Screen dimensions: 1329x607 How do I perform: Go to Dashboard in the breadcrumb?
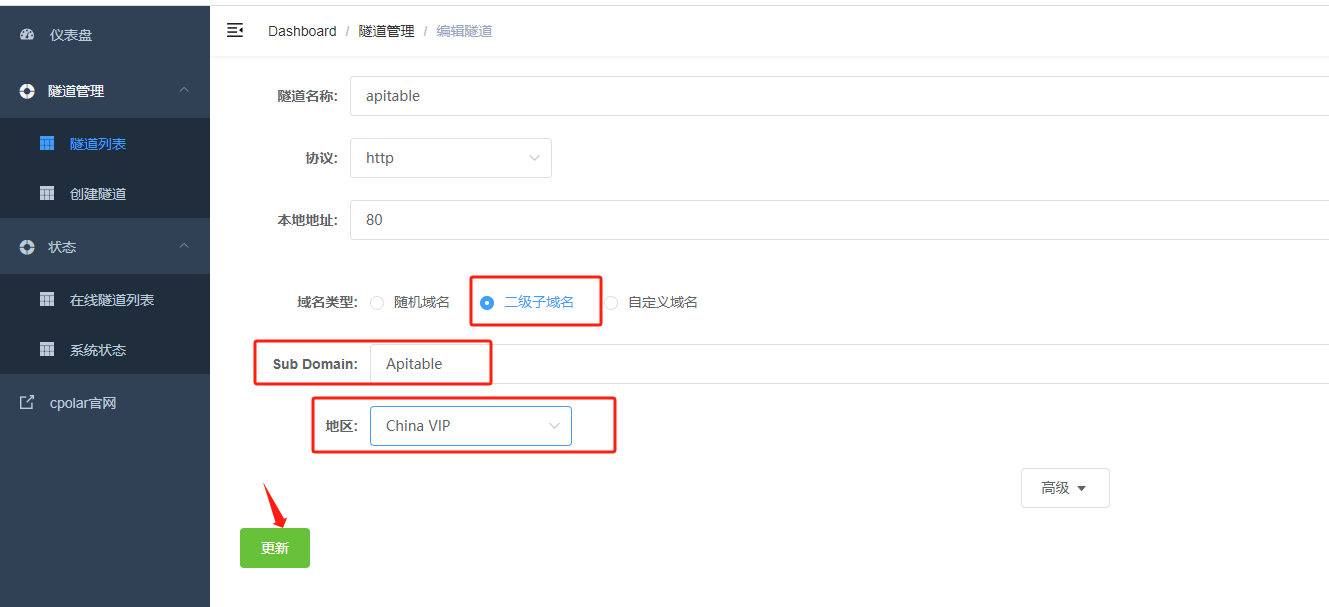(x=302, y=31)
